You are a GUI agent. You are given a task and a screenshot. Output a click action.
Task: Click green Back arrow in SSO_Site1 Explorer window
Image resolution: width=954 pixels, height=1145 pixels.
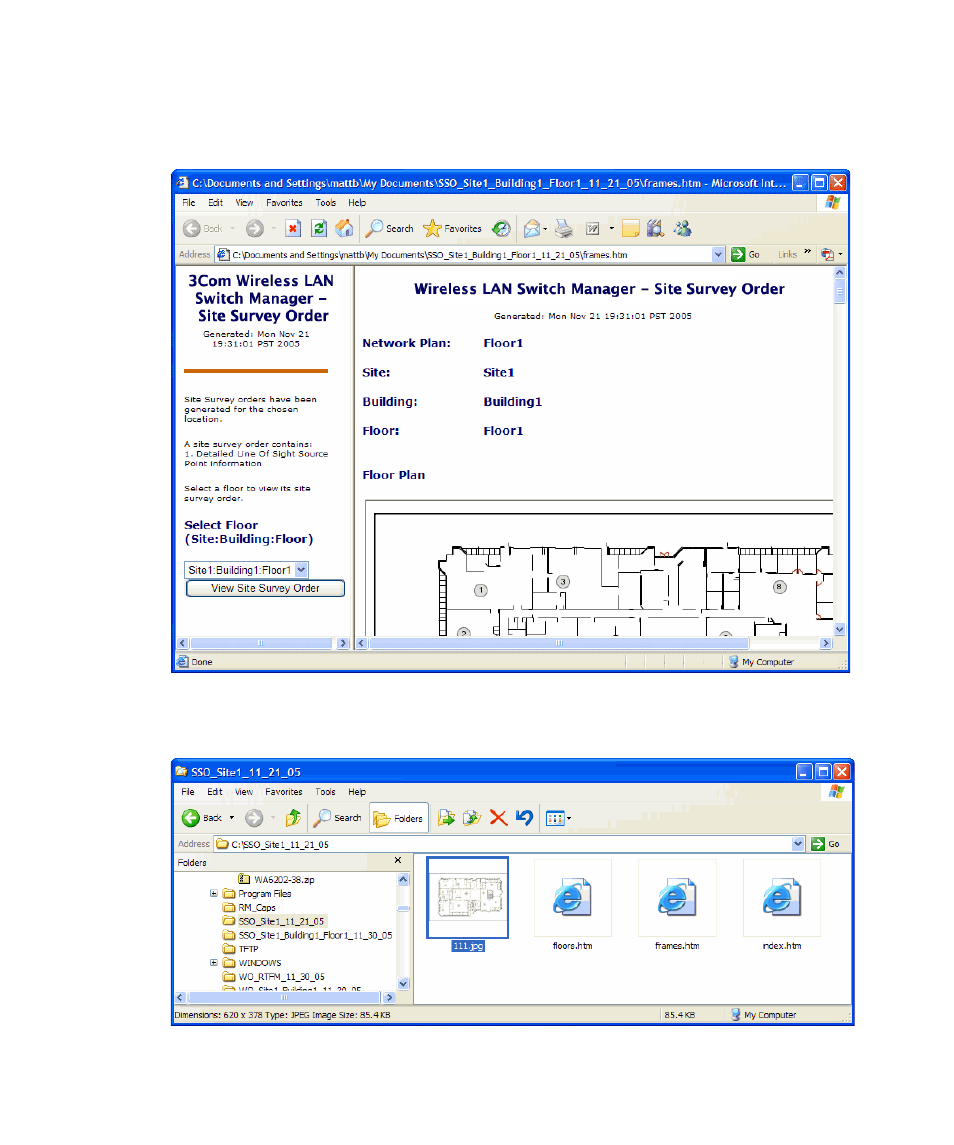pyautogui.click(x=191, y=818)
